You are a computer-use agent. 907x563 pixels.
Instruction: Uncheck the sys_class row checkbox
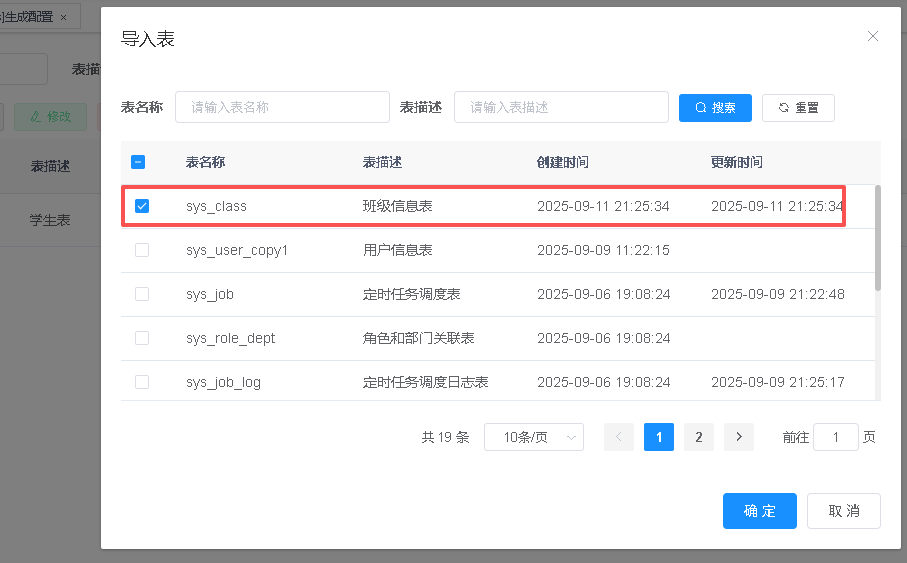pyautogui.click(x=142, y=206)
